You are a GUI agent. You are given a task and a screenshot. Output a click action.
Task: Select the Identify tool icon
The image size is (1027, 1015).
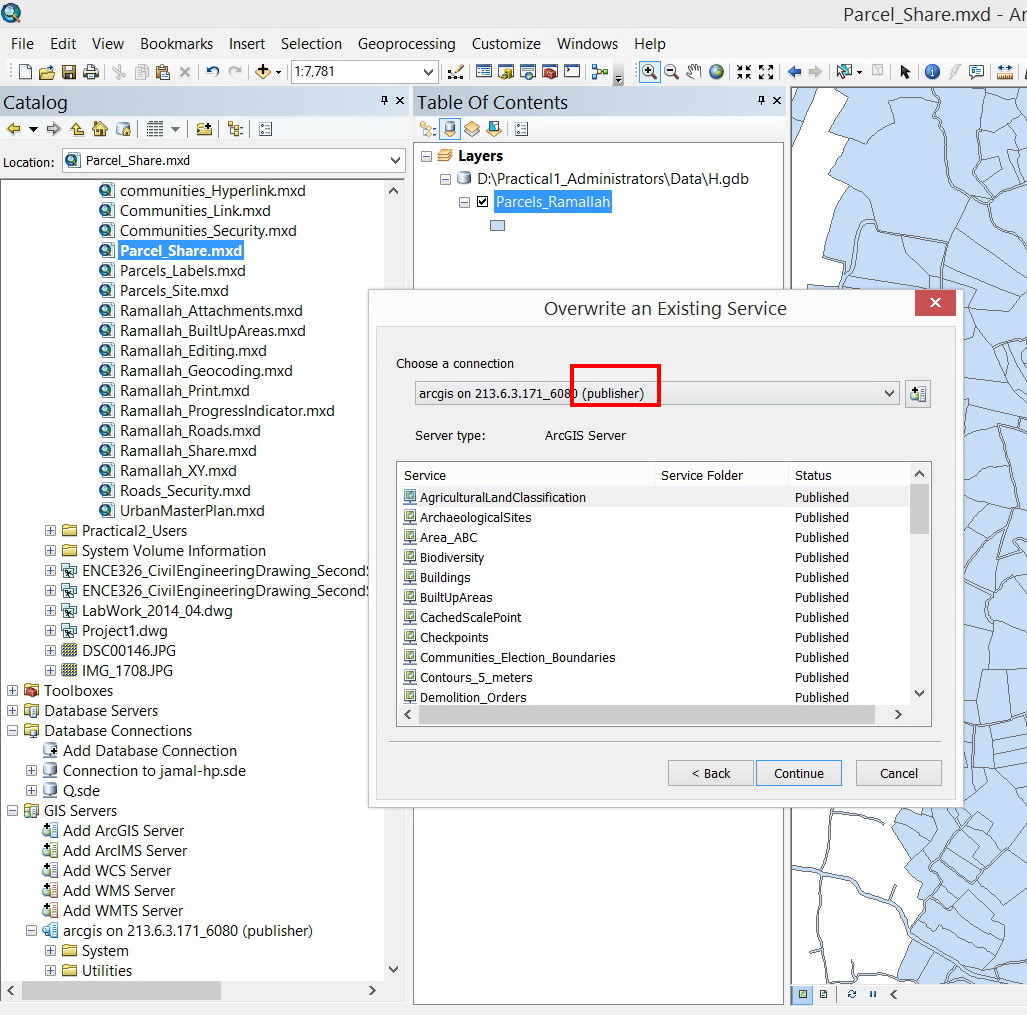point(932,72)
